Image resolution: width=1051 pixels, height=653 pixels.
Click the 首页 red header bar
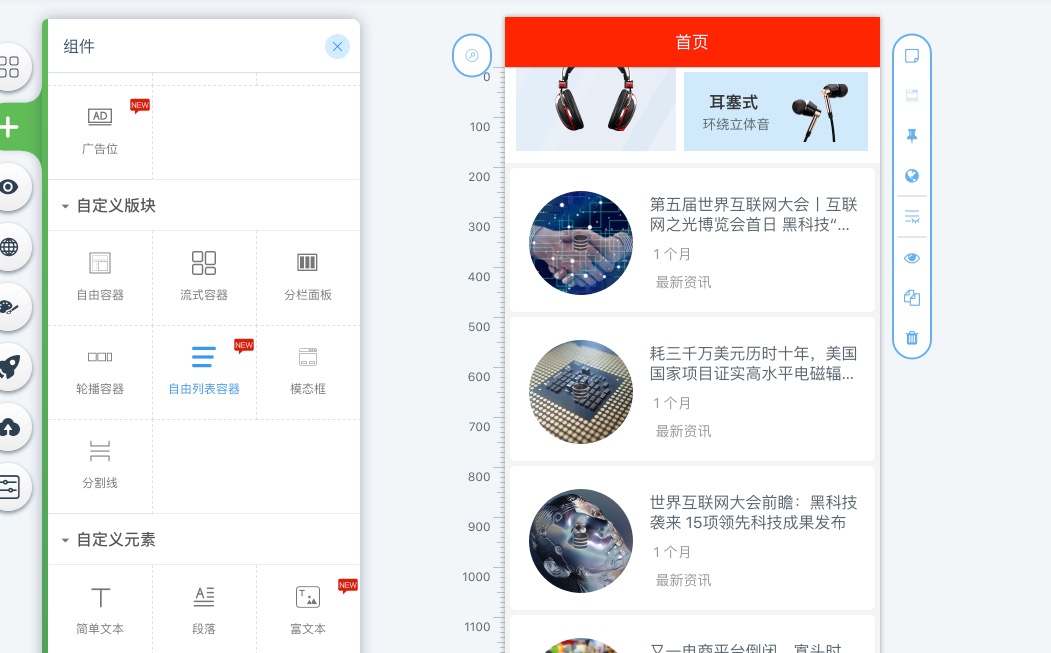pyautogui.click(x=692, y=42)
